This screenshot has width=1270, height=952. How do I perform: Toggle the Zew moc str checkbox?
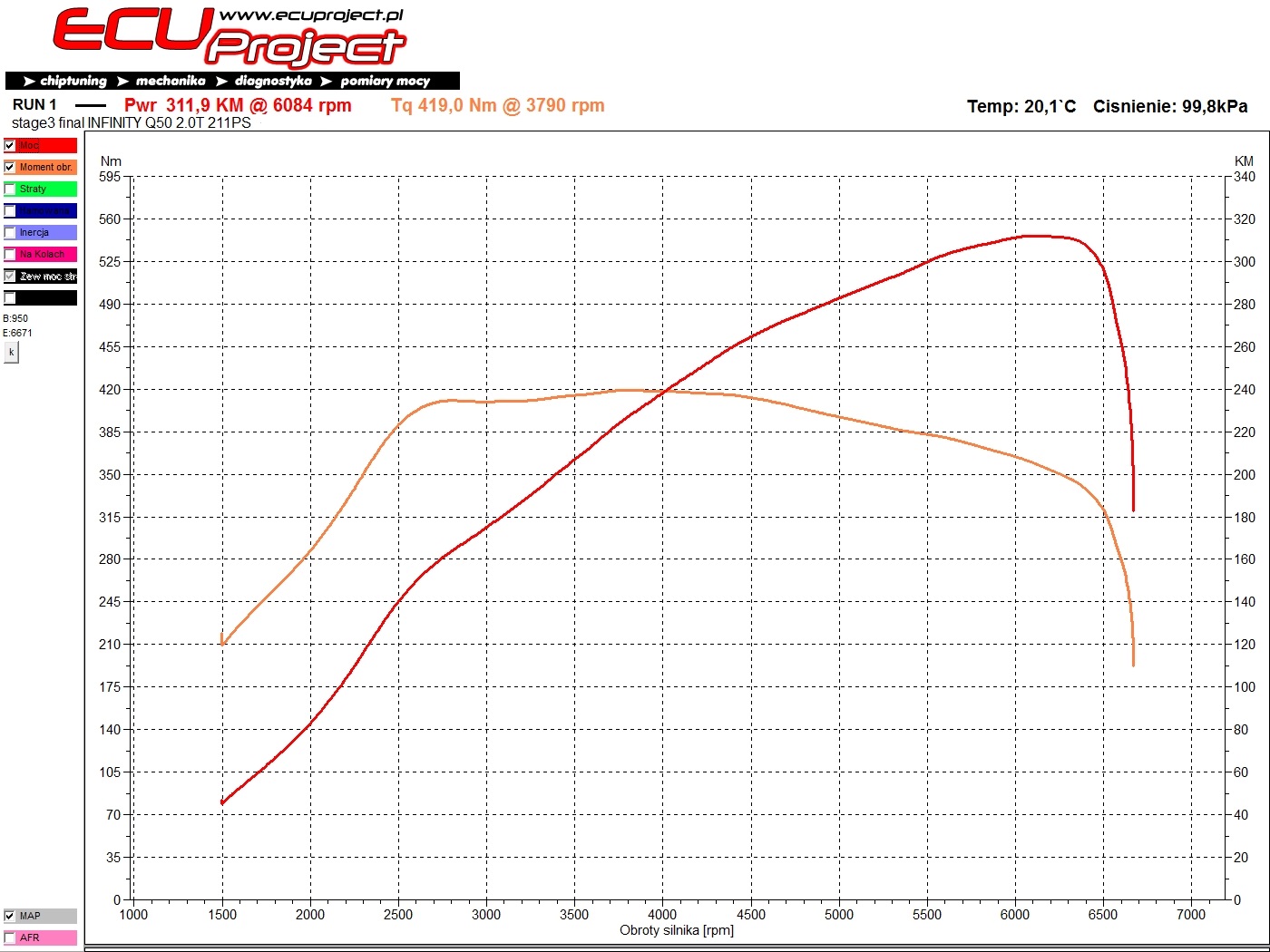(10, 276)
